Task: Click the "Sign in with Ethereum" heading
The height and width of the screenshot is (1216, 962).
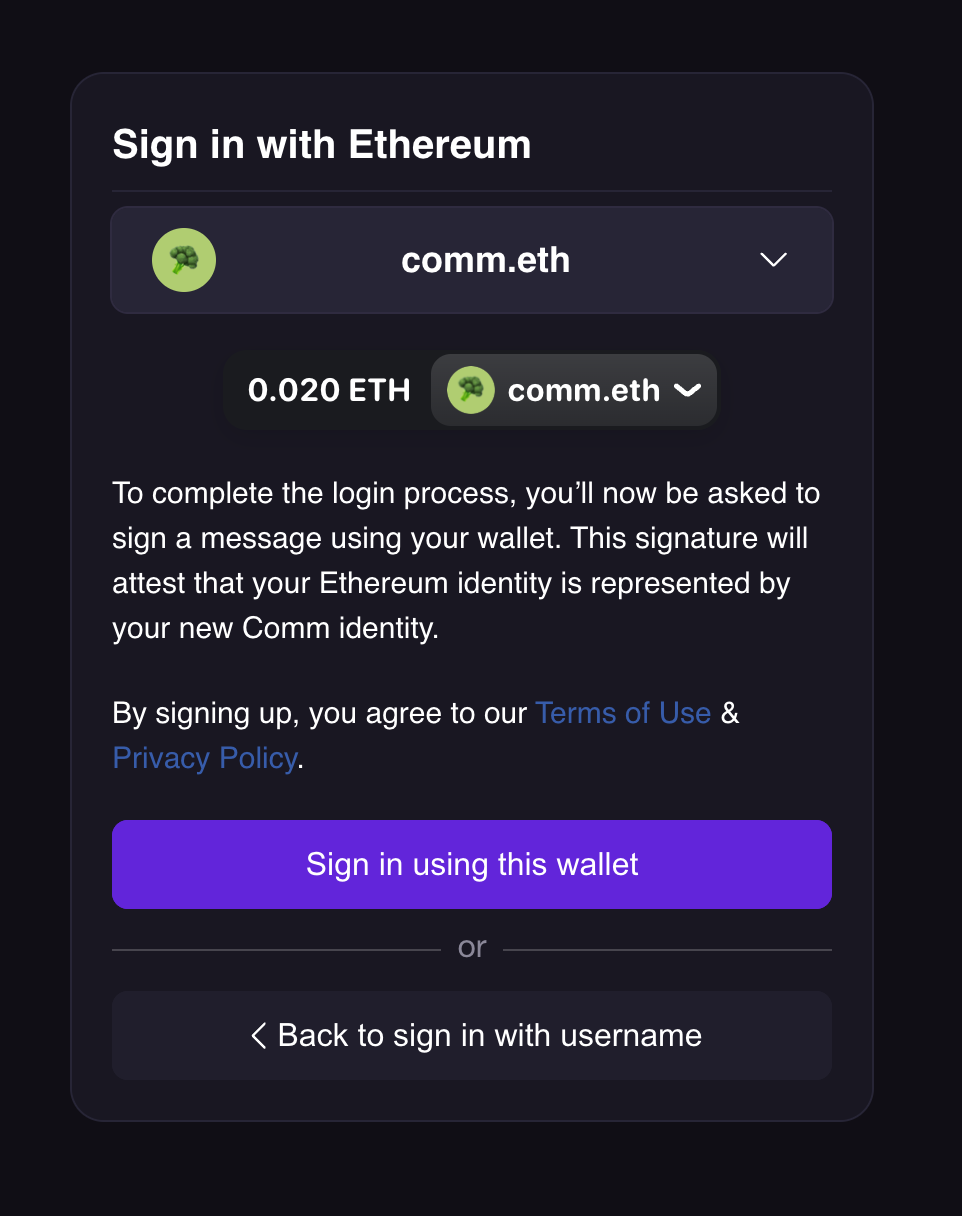Action: 322,145
